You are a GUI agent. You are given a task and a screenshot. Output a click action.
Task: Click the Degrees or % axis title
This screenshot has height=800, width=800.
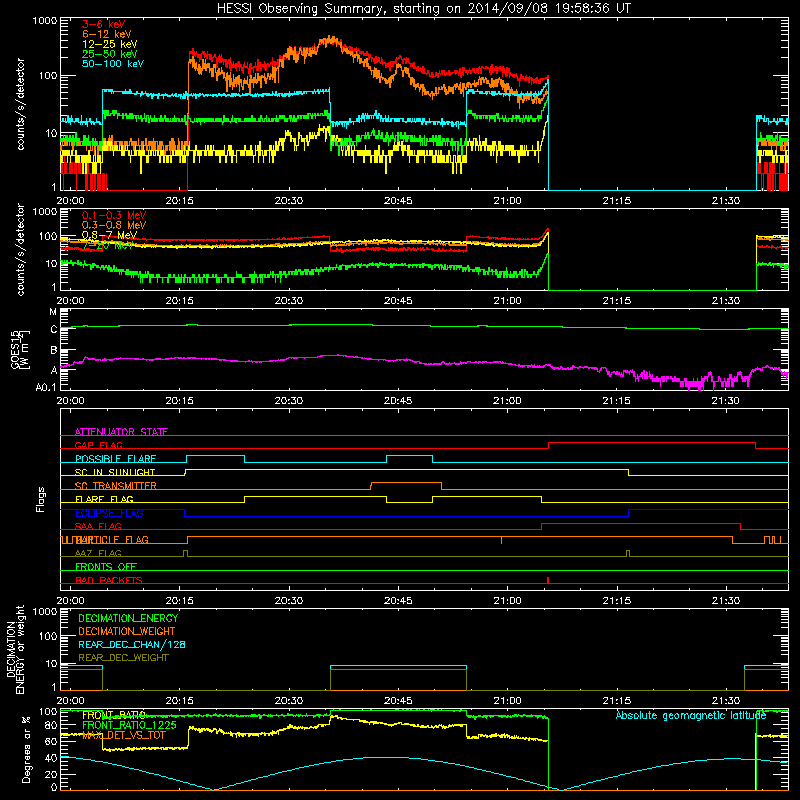point(26,749)
